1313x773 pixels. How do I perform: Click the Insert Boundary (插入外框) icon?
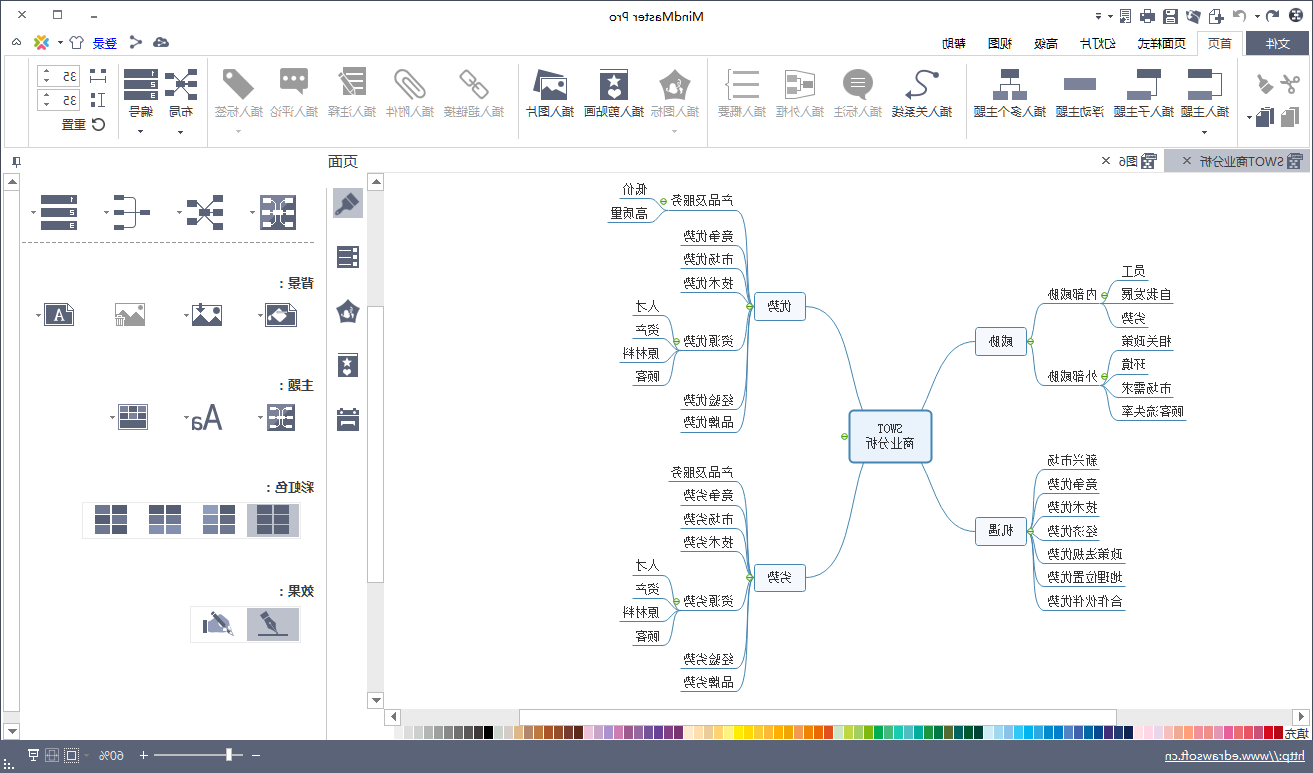click(x=799, y=85)
